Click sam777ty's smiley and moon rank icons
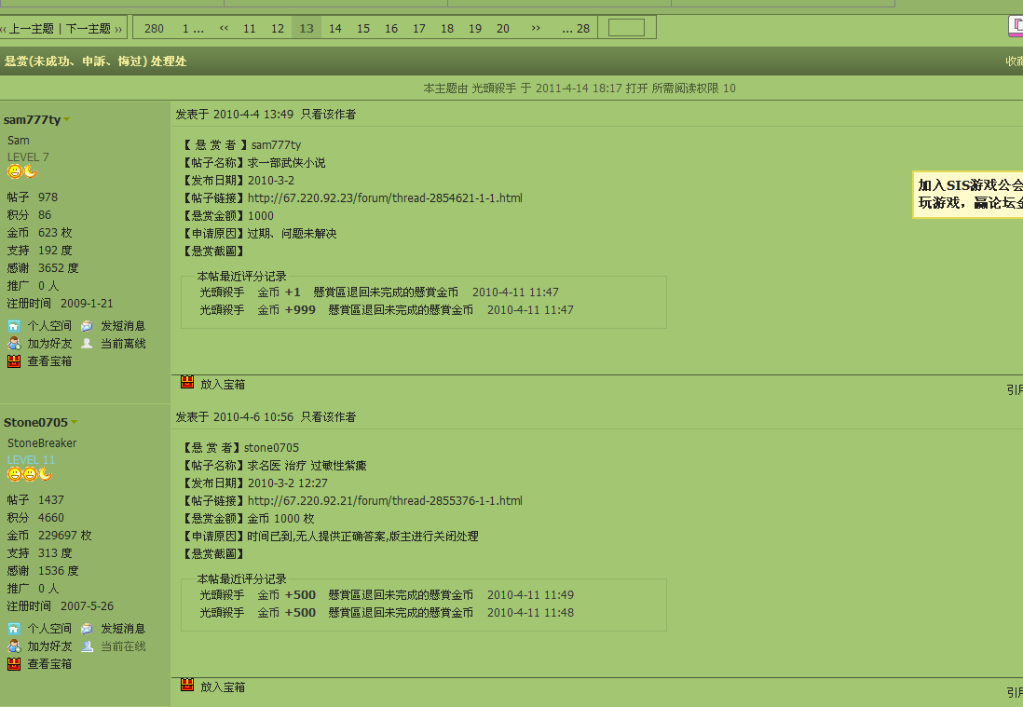 (x=22, y=172)
